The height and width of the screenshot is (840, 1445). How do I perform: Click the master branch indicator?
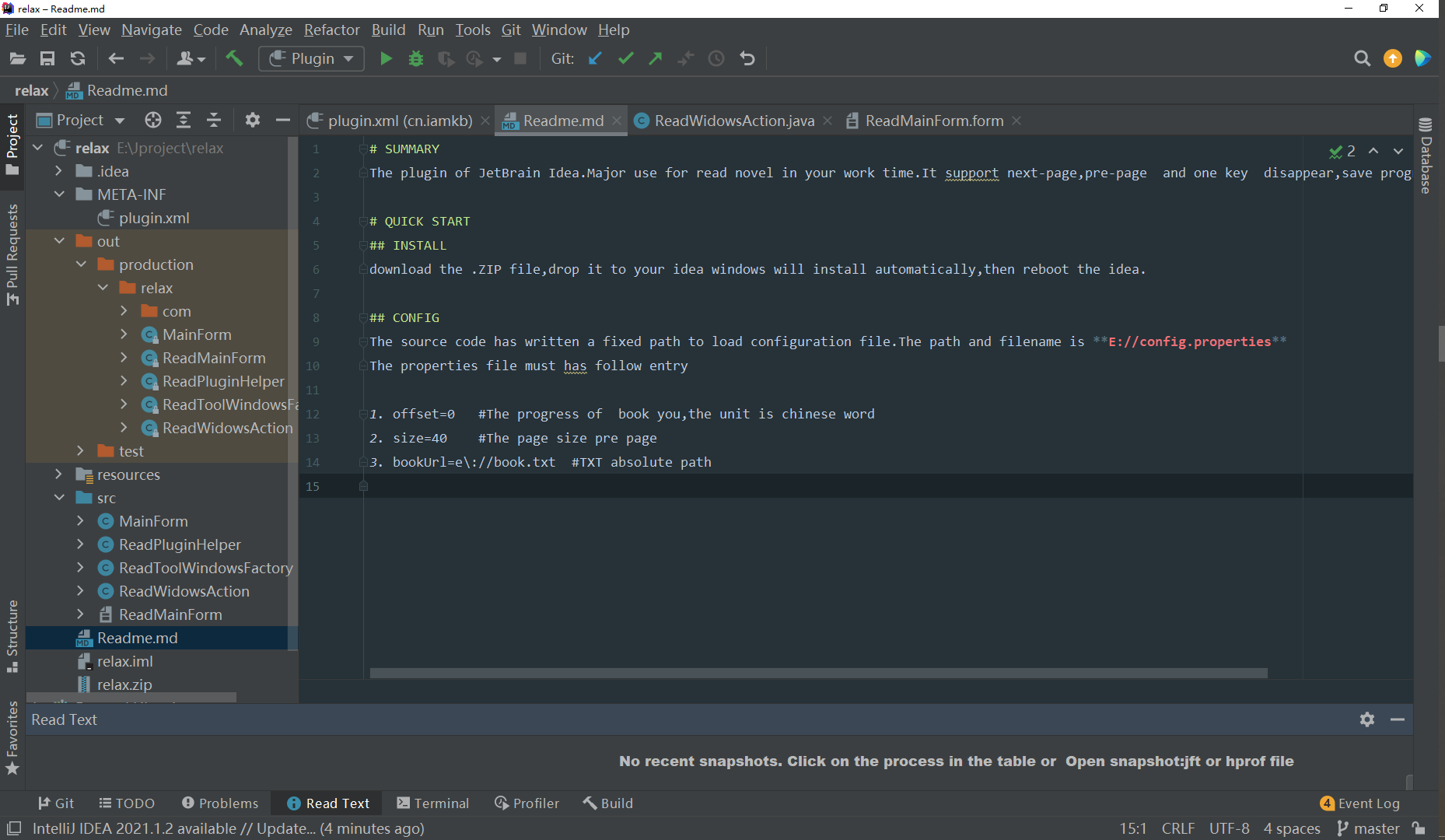click(1369, 828)
